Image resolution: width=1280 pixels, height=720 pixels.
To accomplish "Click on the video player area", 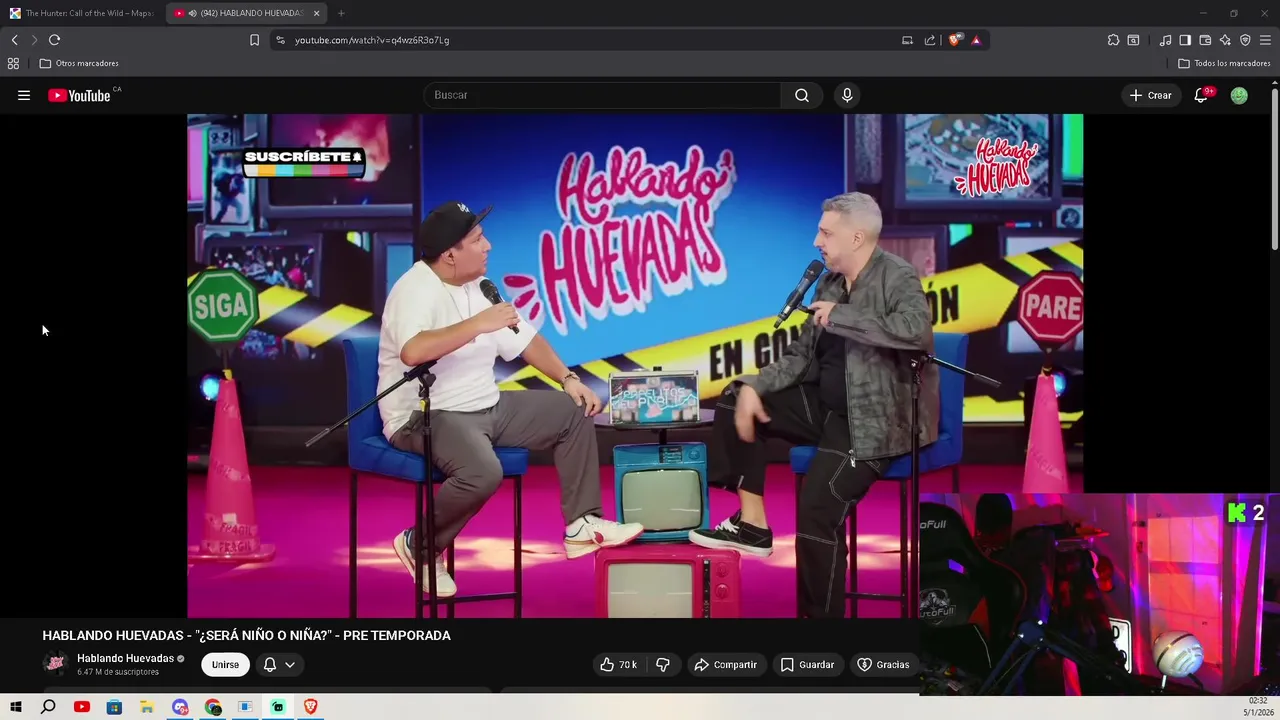I will (x=635, y=366).
